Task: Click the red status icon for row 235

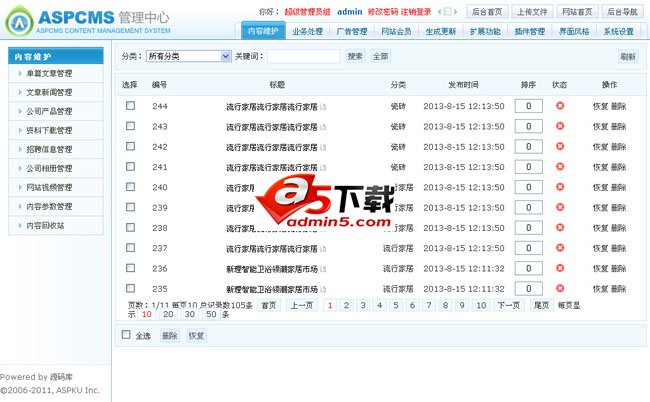Action: coord(560,288)
